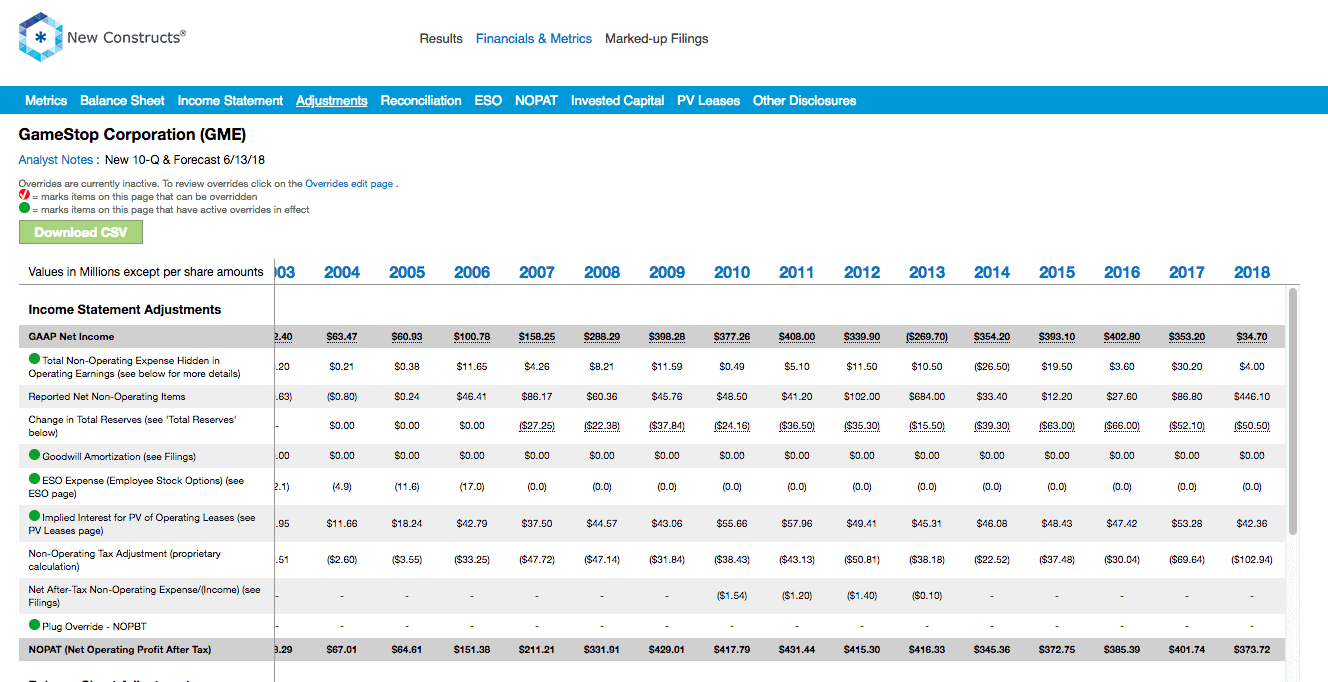
Task: View the Invested Capital tab
Action: tap(617, 100)
